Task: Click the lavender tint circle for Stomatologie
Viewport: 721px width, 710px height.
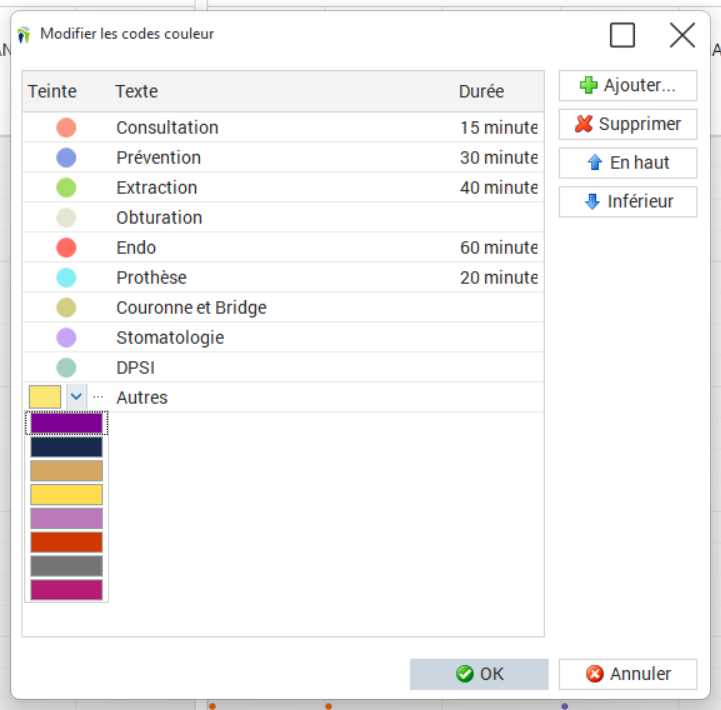Action: click(66, 338)
